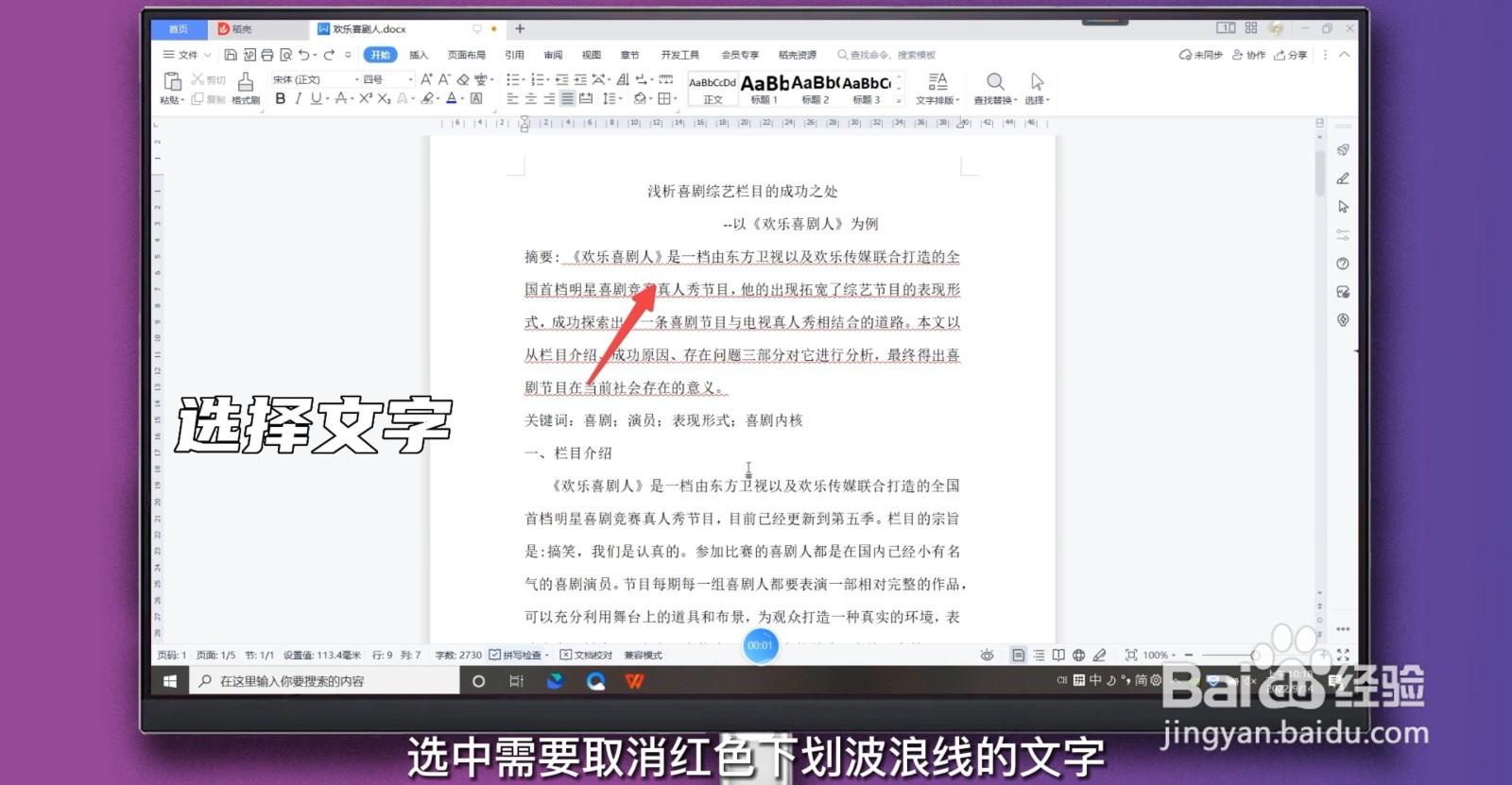Toggle eye protection mode in status bar
The image size is (1512, 785).
987,655
